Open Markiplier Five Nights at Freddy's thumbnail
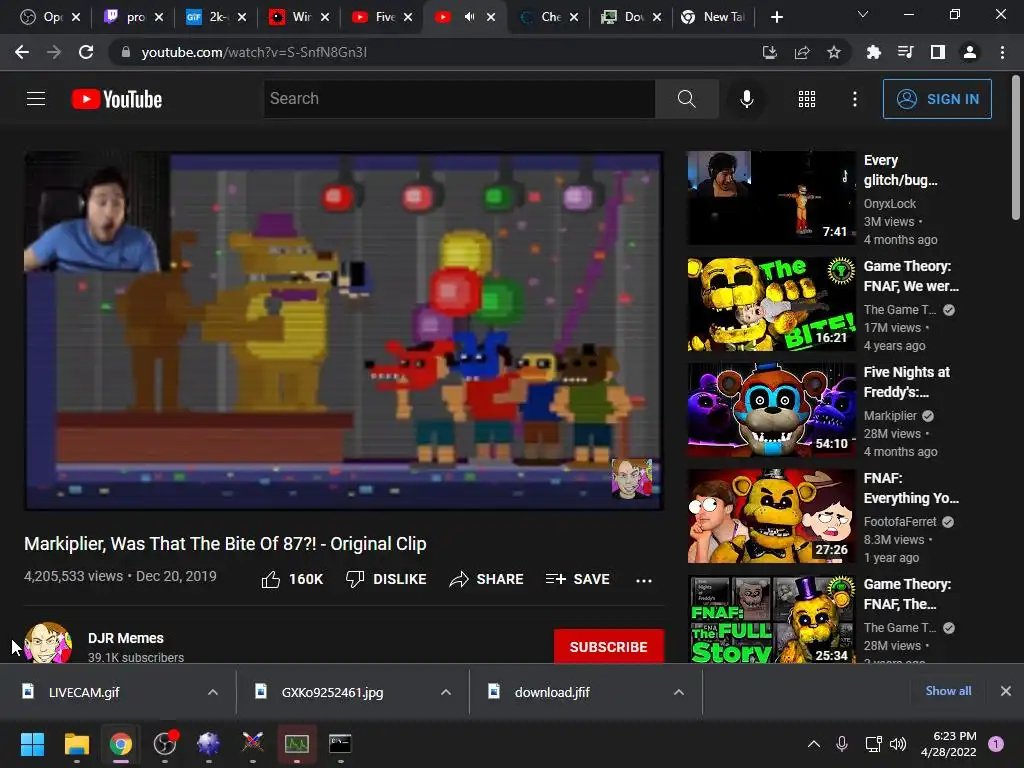This screenshot has height=768, width=1024. pyautogui.click(x=771, y=409)
